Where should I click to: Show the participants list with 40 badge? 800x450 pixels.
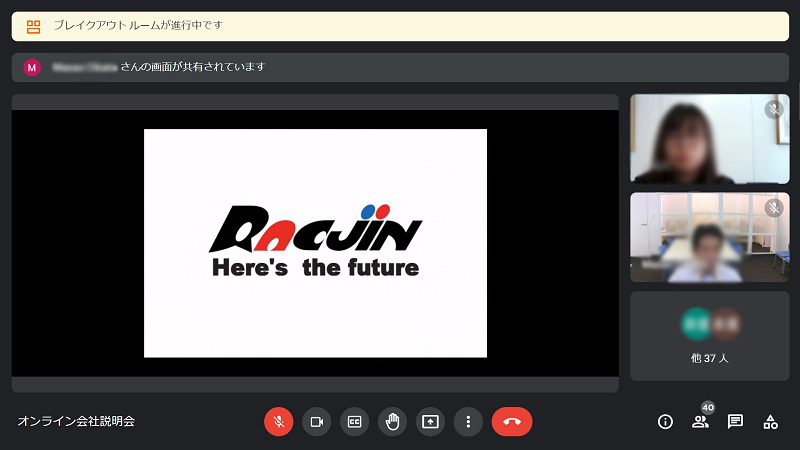click(701, 421)
